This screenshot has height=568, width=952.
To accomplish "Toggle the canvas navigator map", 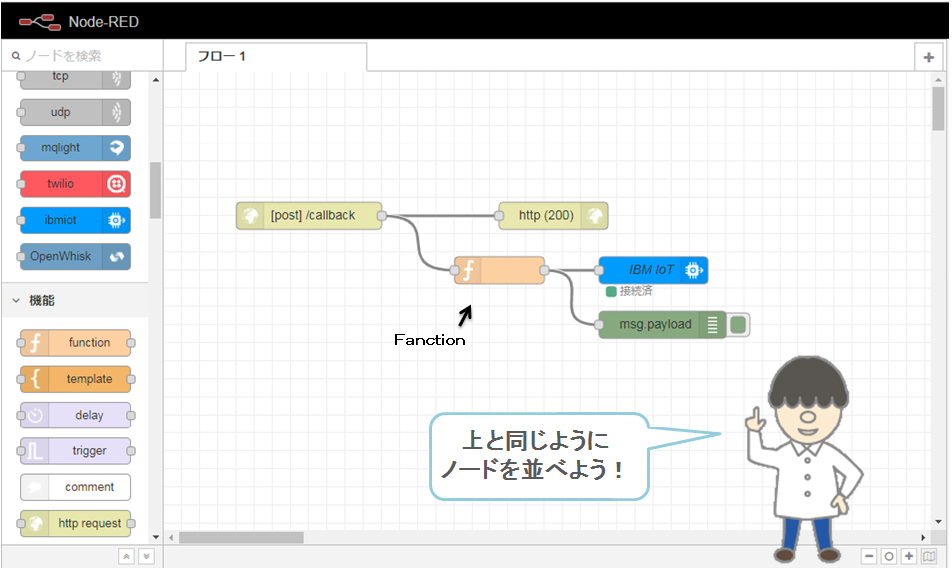I will [x=929, y=556].
